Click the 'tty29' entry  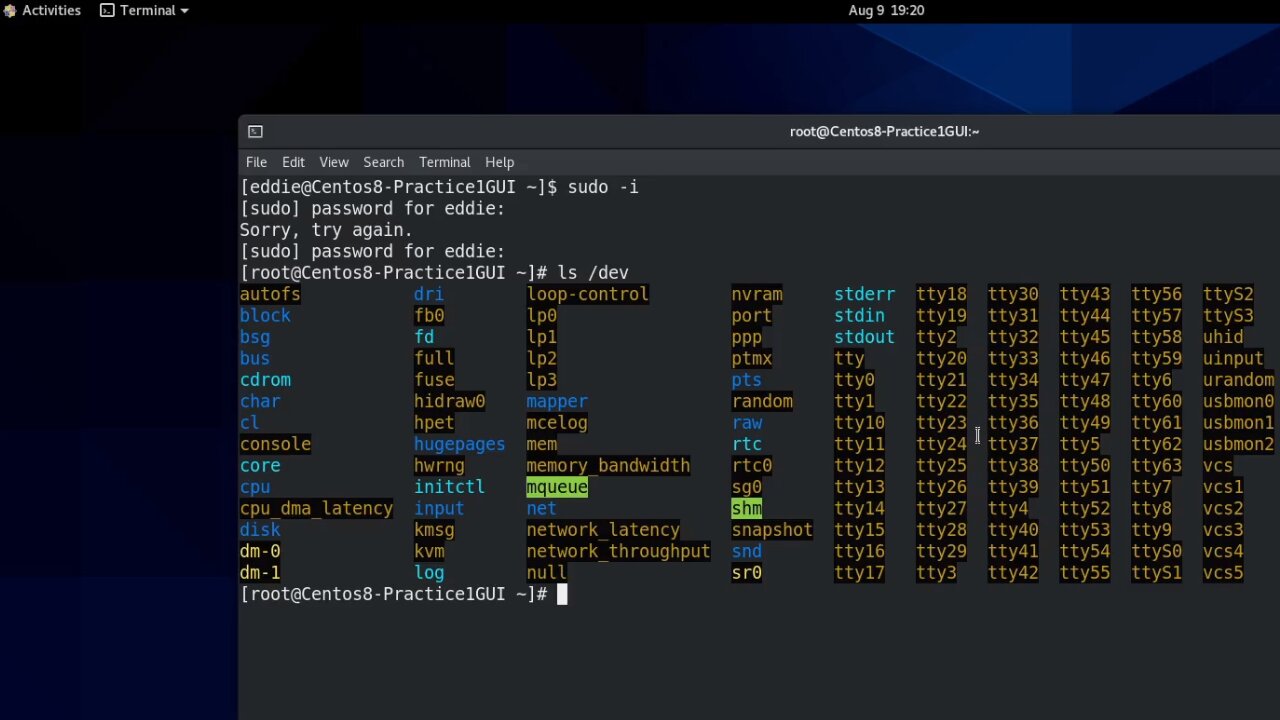point(941,551)
